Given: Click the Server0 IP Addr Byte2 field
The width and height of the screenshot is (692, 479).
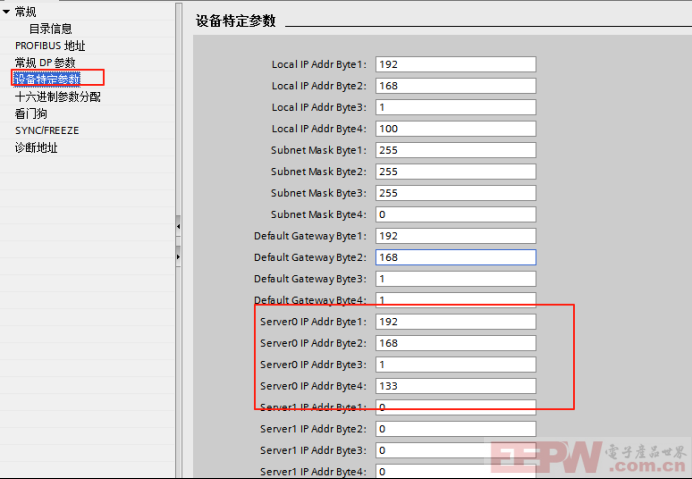Looking at the screenshot, I should coord(456,343).
